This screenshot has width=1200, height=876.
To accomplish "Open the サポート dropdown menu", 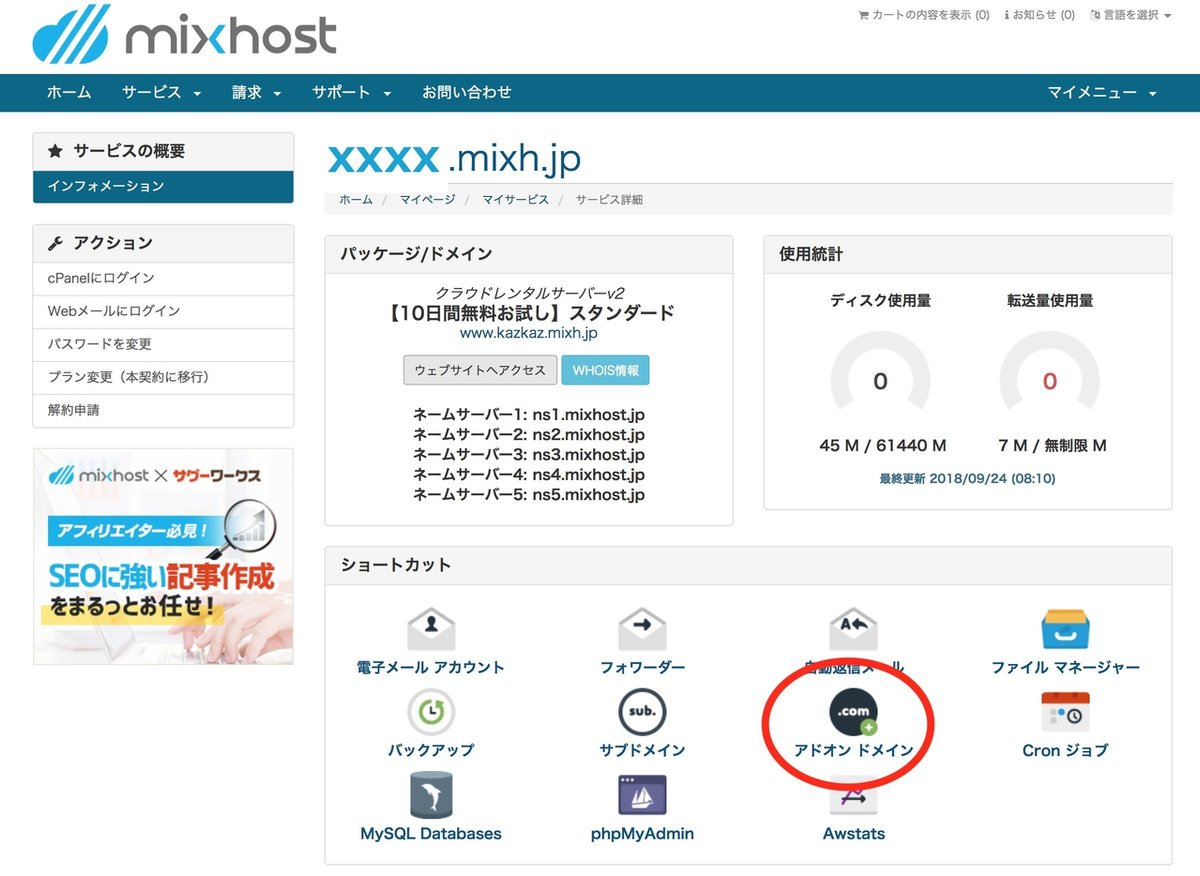I will (x=351, y=92).
